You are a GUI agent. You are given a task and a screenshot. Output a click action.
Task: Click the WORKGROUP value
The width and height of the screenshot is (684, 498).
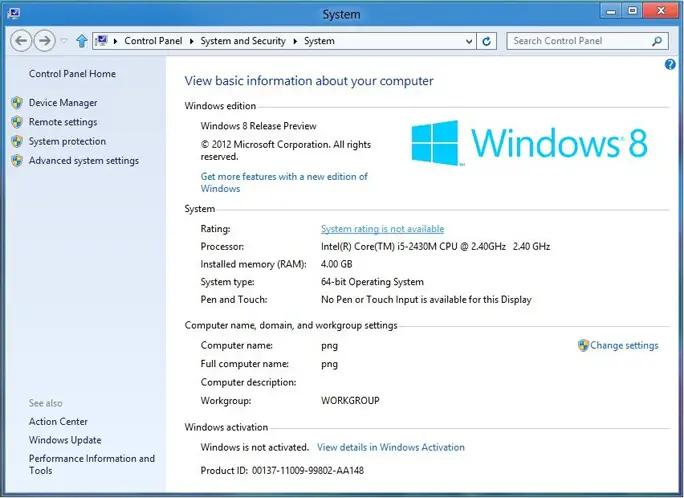coord(350,401)
